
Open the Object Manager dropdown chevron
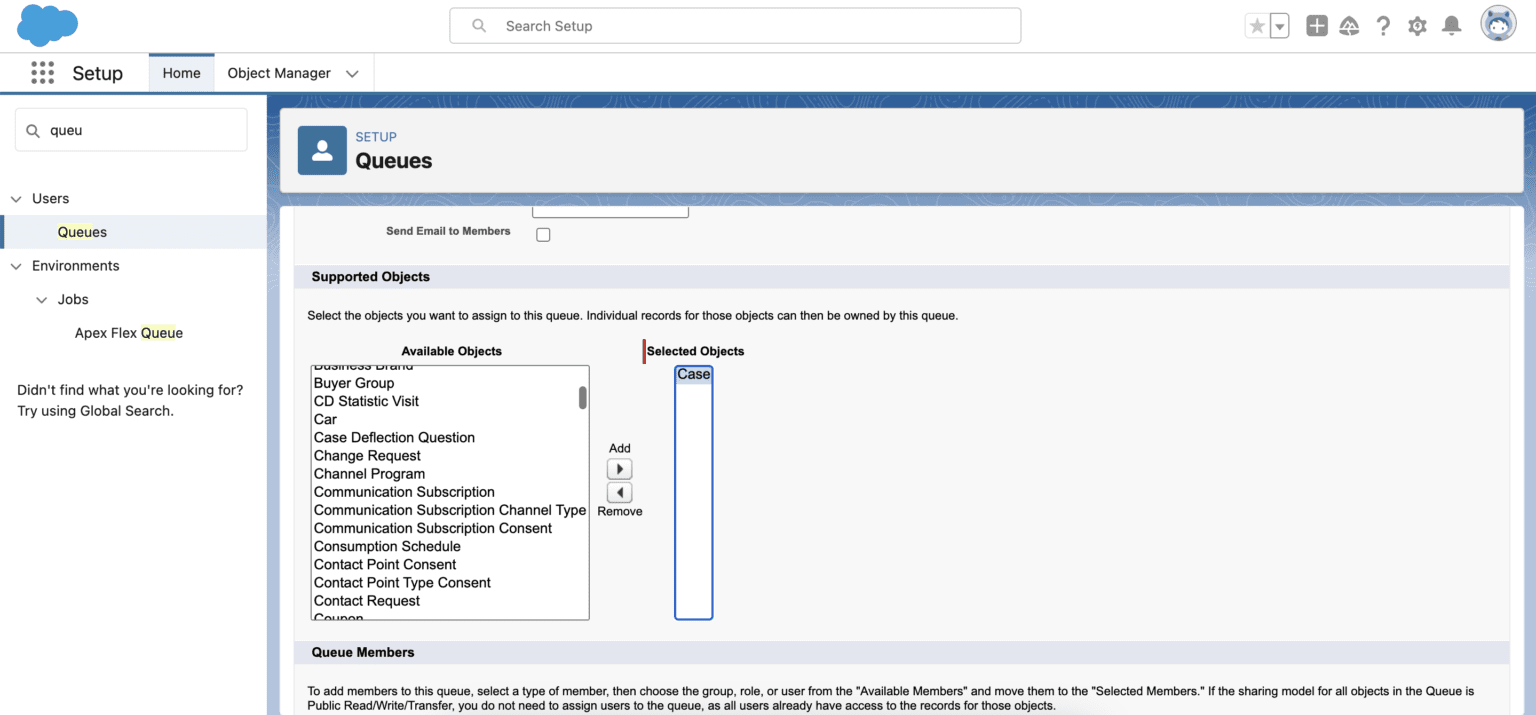[352, 72]
